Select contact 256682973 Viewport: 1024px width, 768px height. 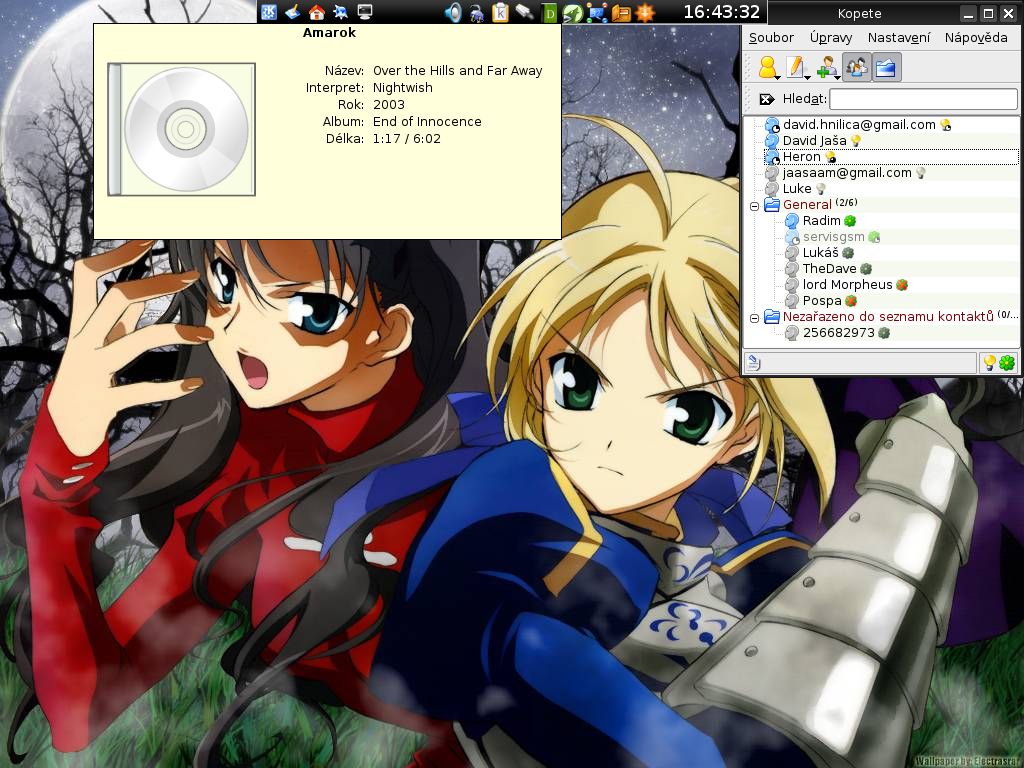pos(839,332)
